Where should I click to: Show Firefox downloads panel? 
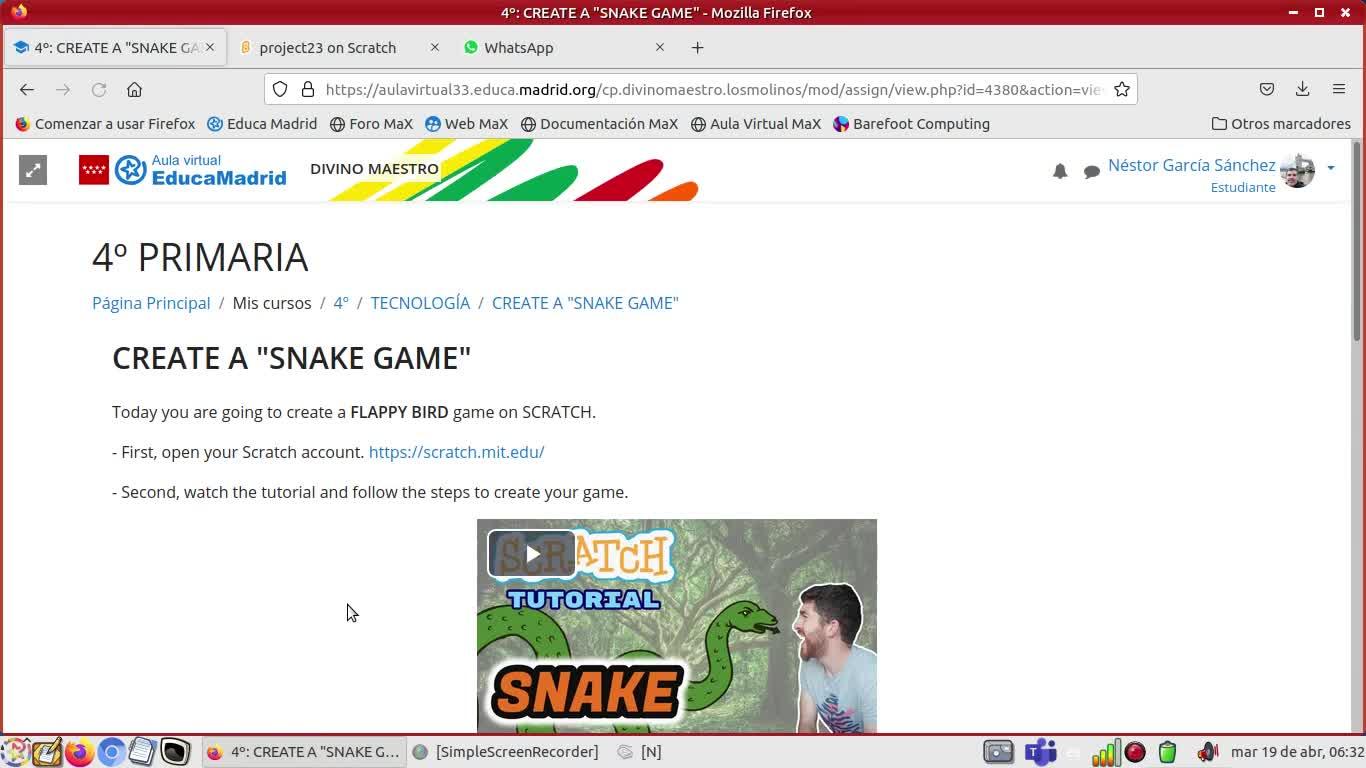tap(1303, 90)
